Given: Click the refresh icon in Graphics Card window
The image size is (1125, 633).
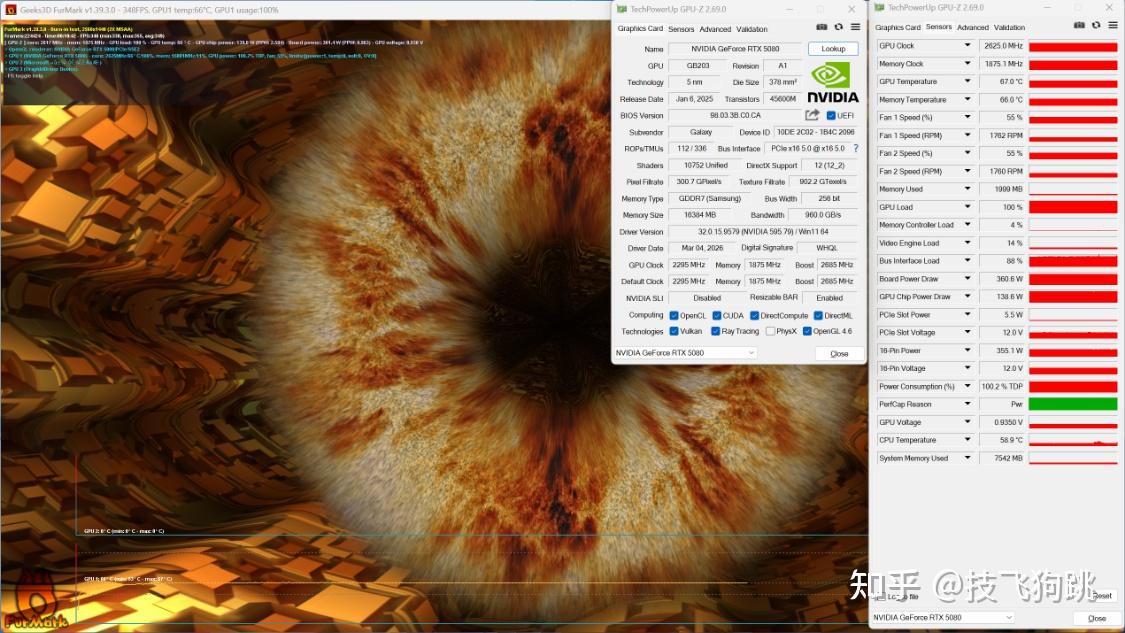Looking at the screenshot, I should tap(838, 27).
